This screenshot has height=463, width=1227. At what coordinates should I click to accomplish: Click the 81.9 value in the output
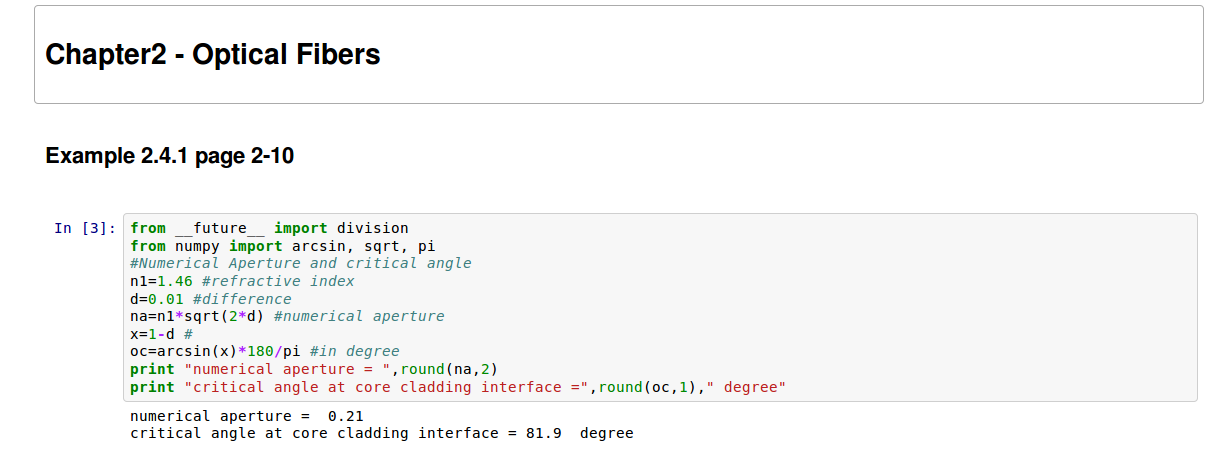[x=543, y=433]
